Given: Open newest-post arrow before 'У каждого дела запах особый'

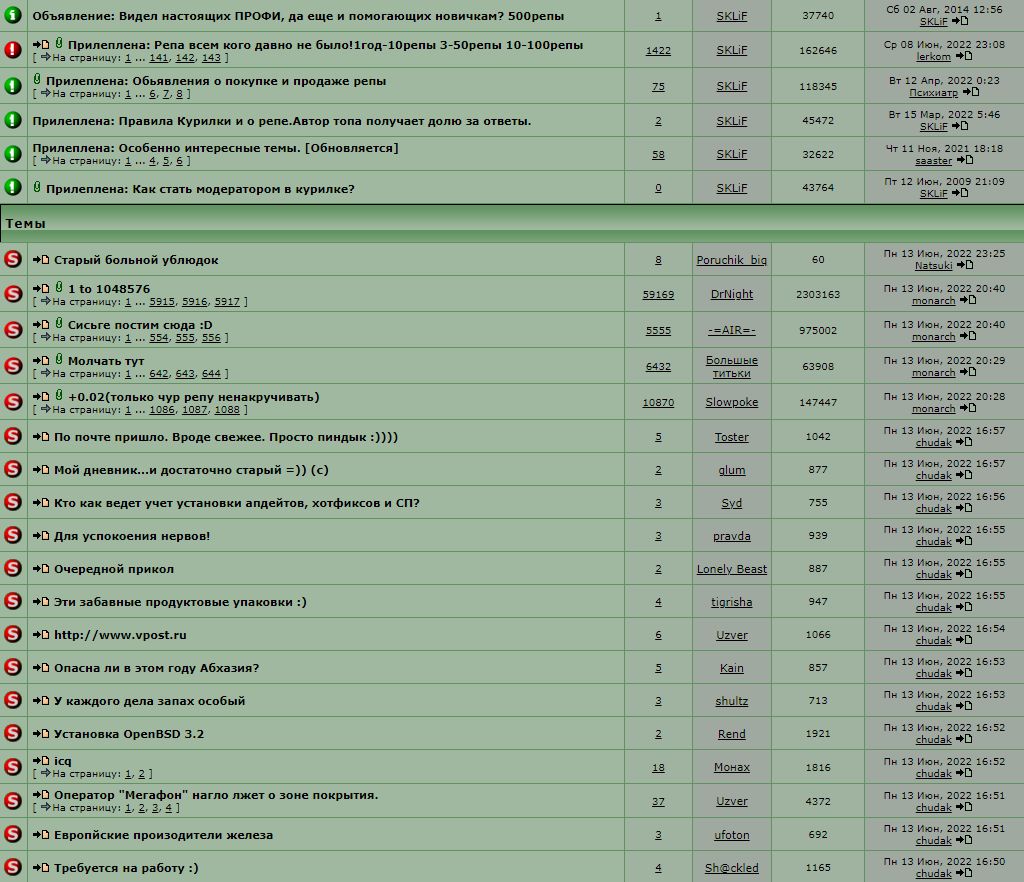Looking at the screenshot, I should [x=41, y=701].
